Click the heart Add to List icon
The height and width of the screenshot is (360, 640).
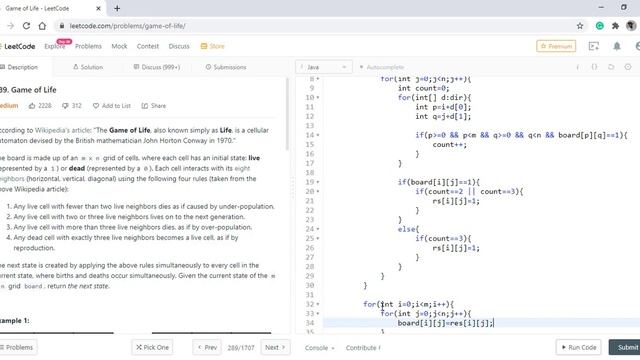coord(96,106)
